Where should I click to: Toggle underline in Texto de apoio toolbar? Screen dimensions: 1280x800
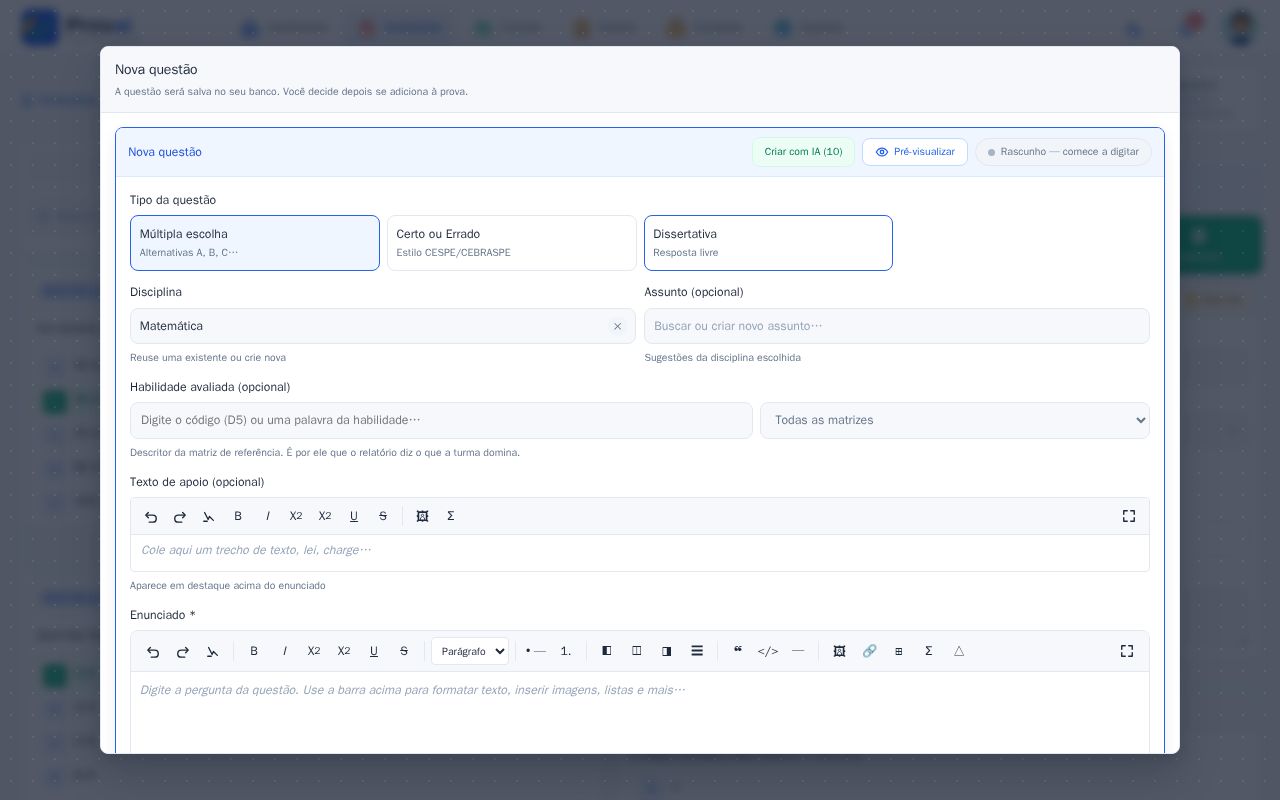pyautogui.click(x=354, y=516)
